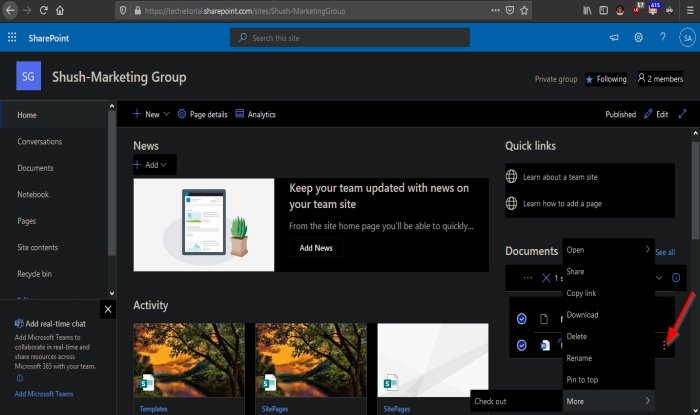Open Notebook in the left navigation
Image resolution: width=700 pixels, height=415 pixels.
pos(33,194)
